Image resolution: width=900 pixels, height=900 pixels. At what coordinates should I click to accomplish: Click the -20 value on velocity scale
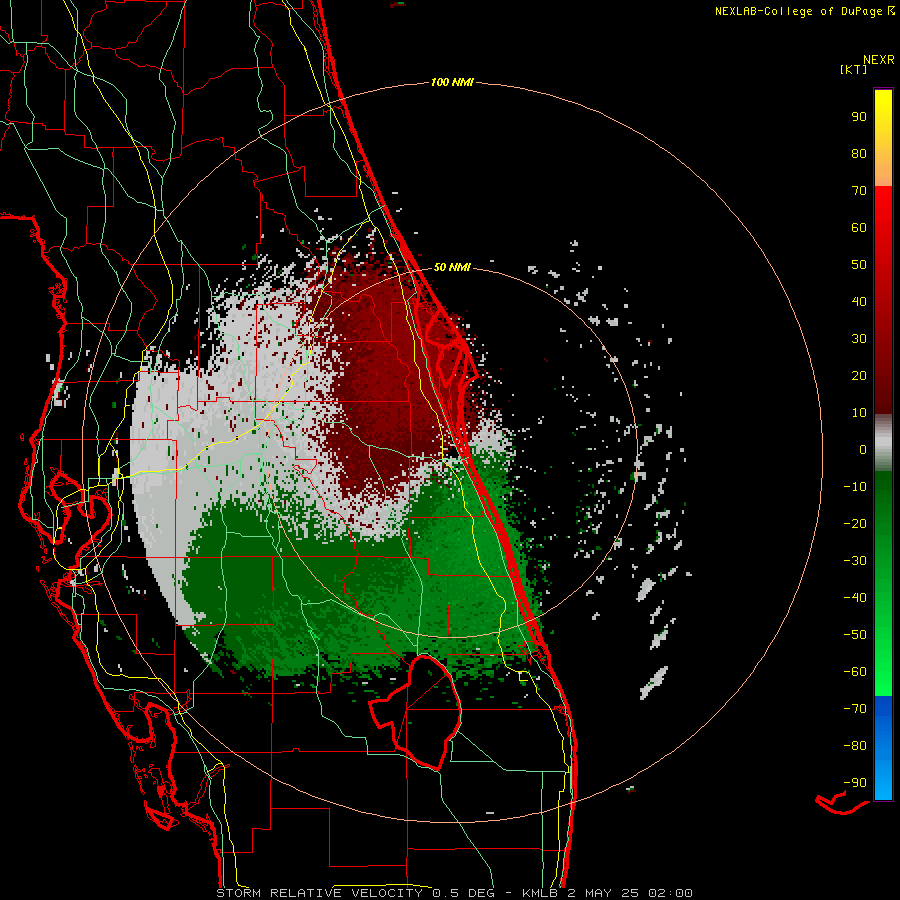click(x=855, y=524)
